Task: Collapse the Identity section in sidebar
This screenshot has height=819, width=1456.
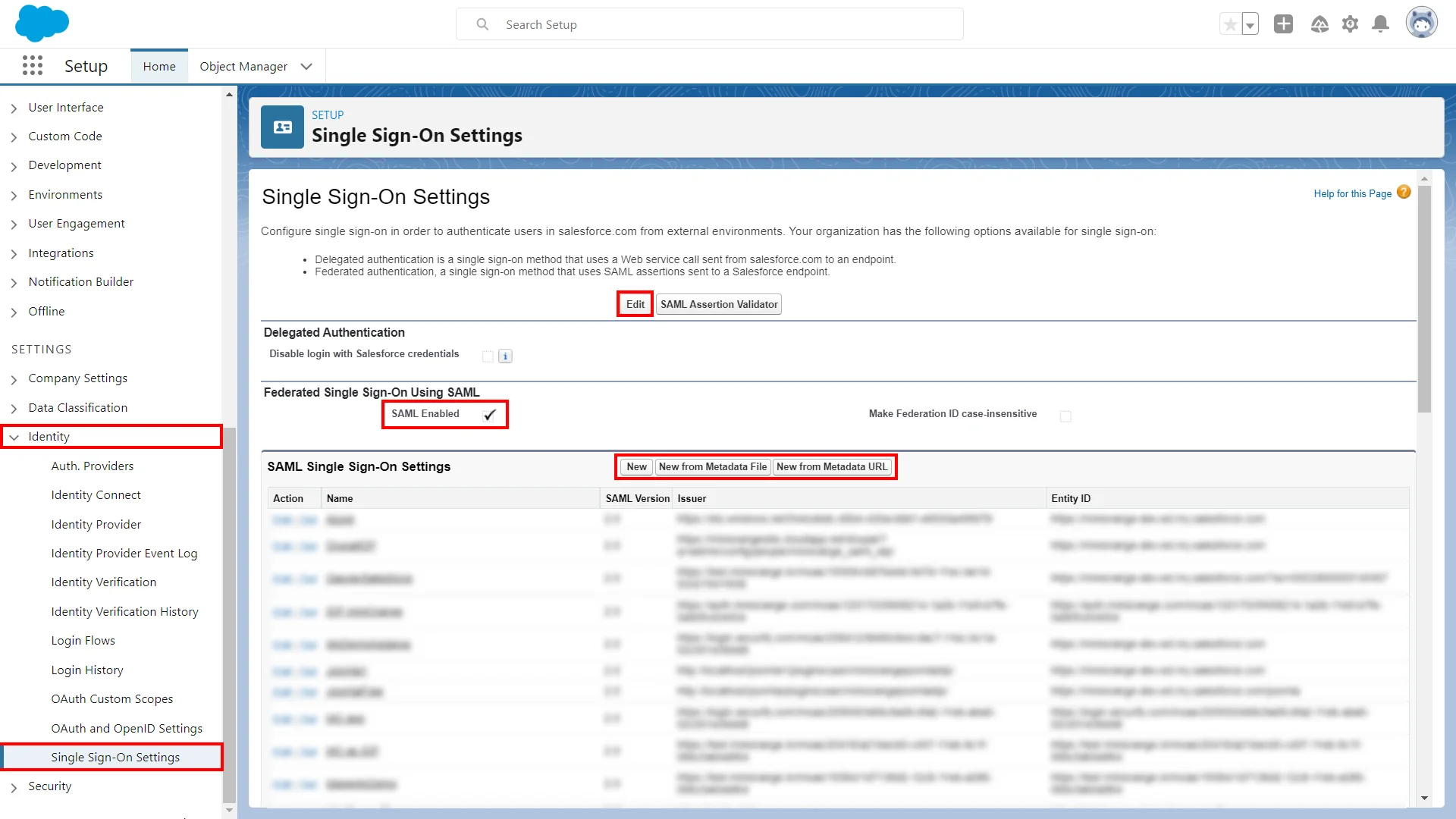Action: tap(14, 437)
